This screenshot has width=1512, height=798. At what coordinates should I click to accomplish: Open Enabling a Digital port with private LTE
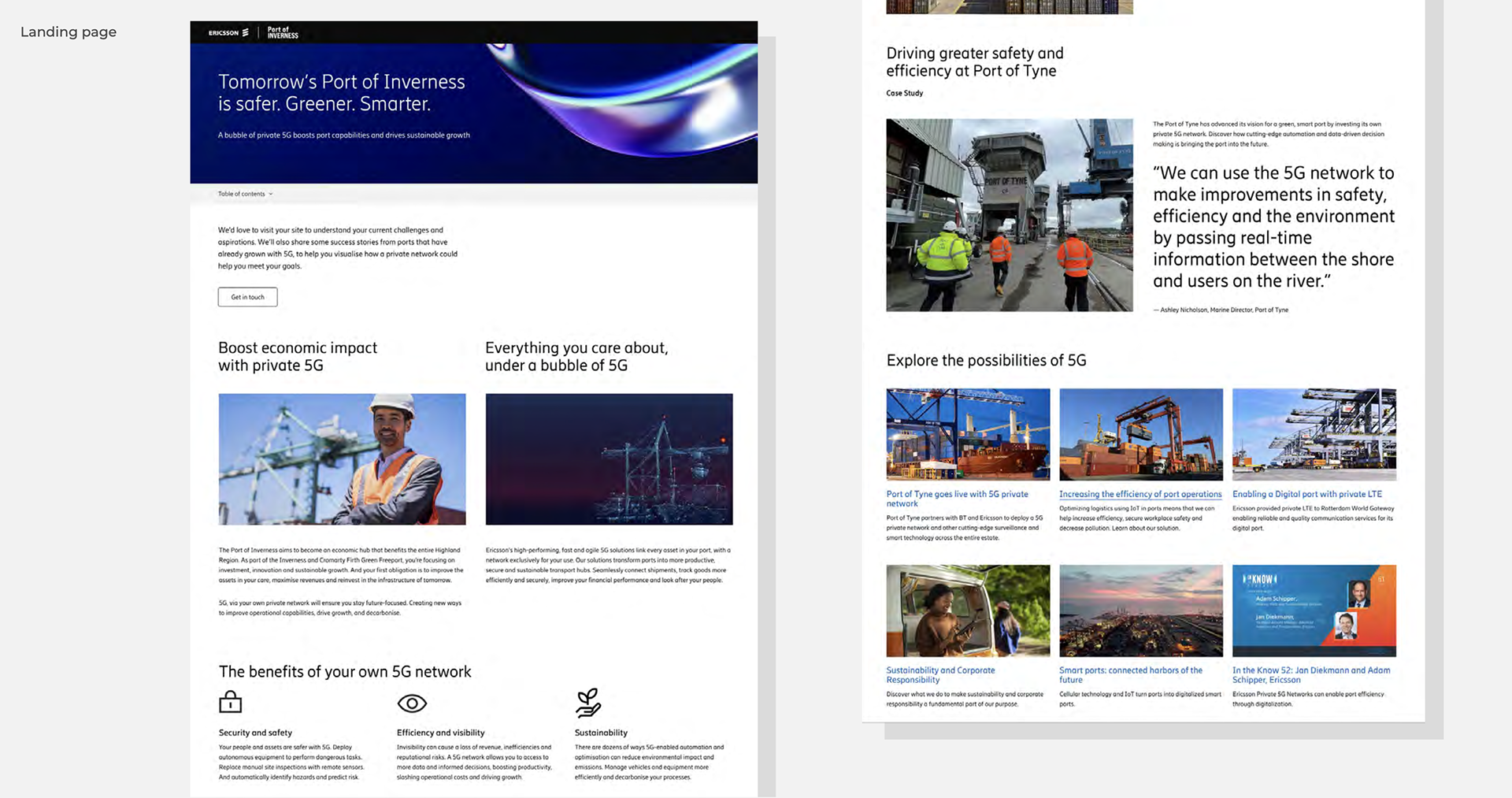click(x=1306, y=494)
